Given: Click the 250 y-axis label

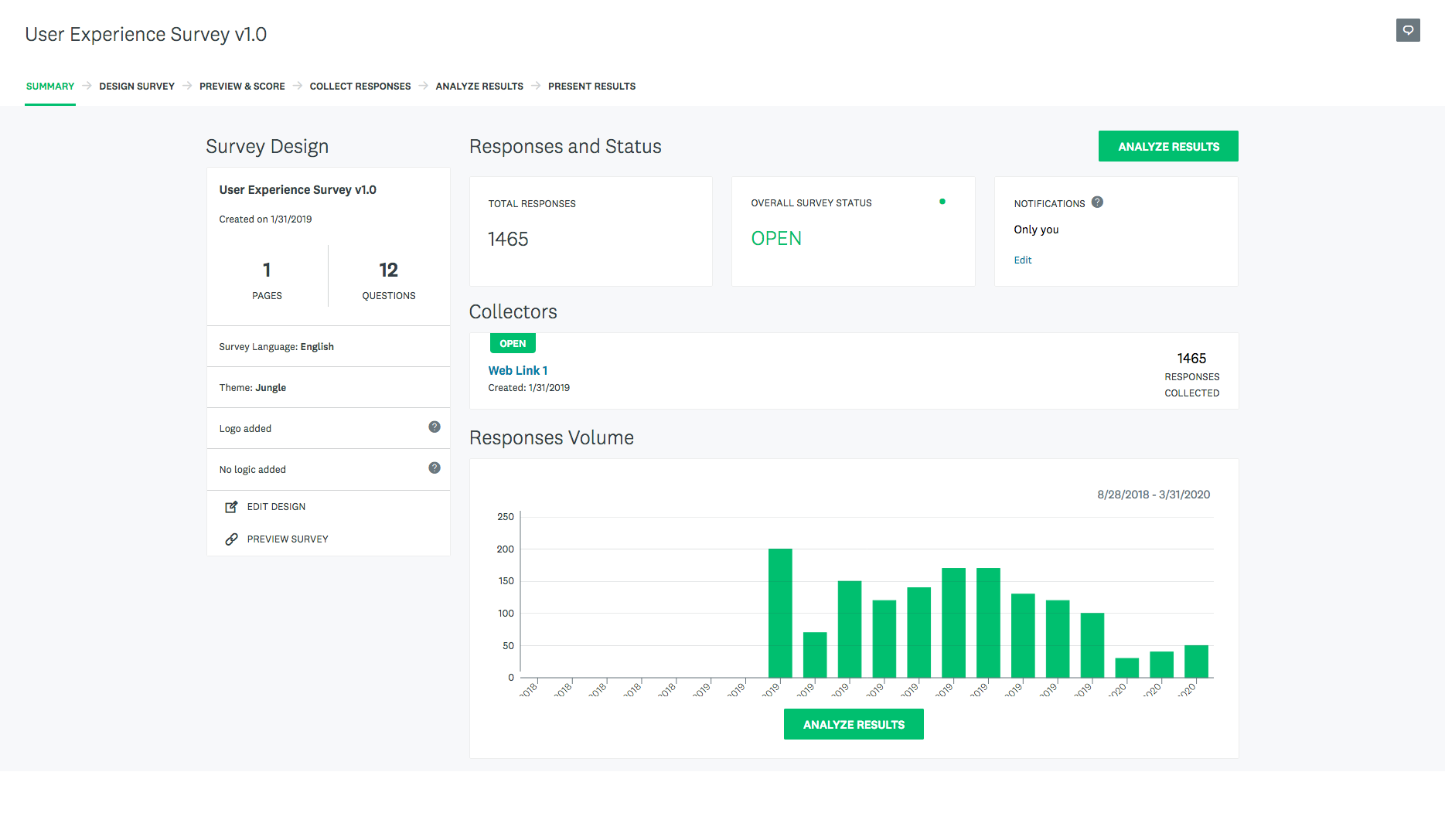Looking at the screenshot, I should pos(506,517).
